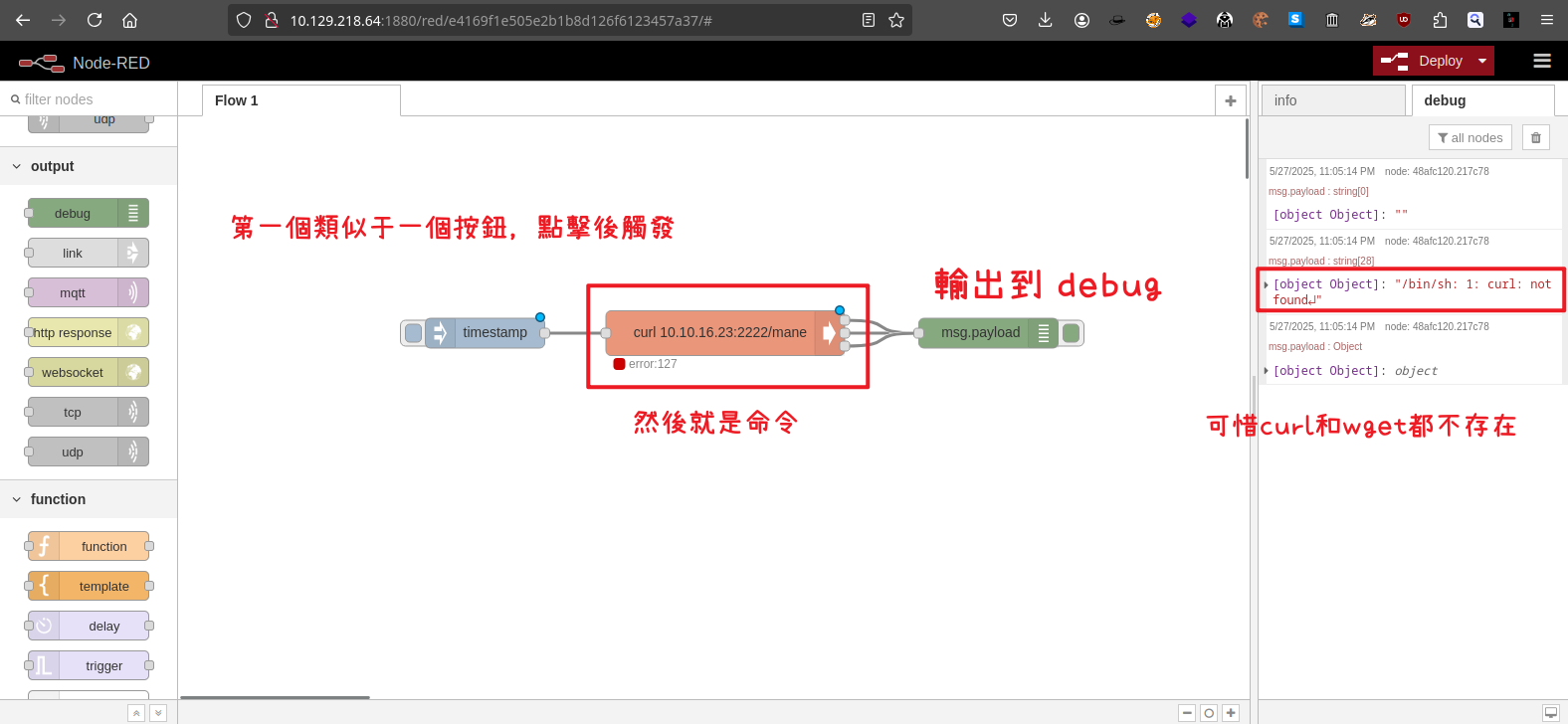The height and width of the screenshot is (724, 1568).
Task: Open the browser extensions puzzle icon
Action: (1440, 20)
